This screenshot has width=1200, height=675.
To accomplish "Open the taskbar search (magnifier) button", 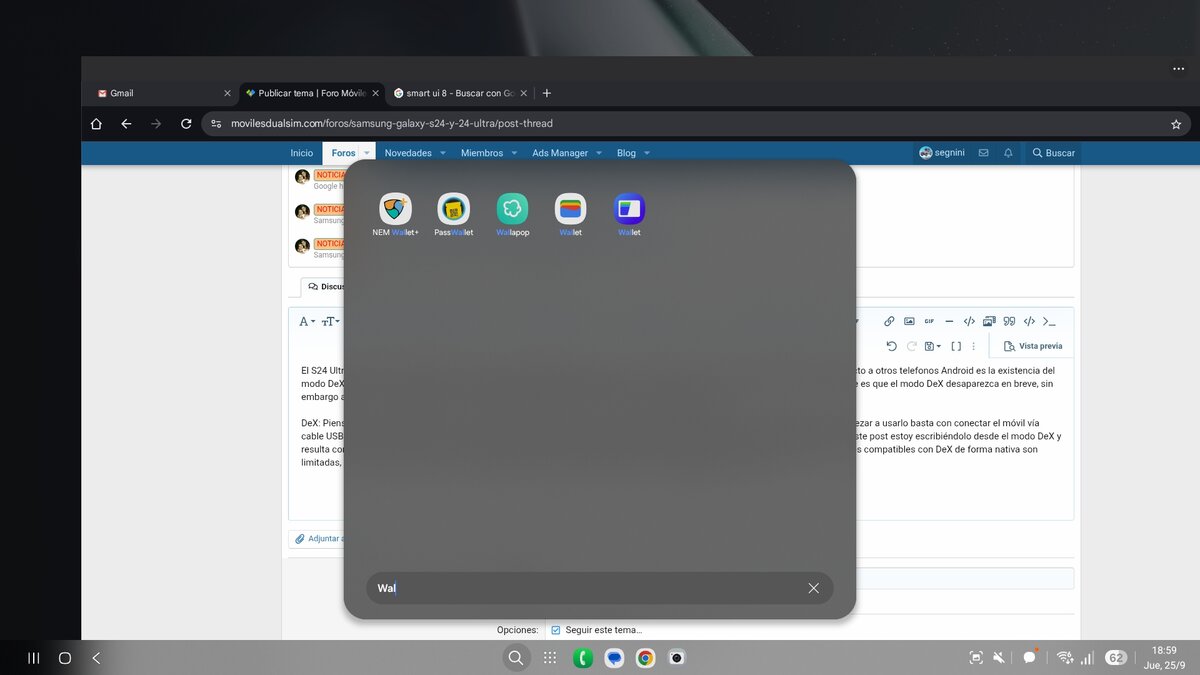I will coord(515,658).
